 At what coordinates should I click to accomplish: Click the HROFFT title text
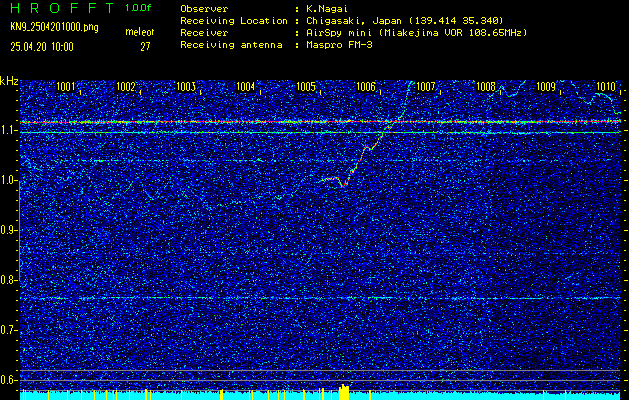point(62,8)
